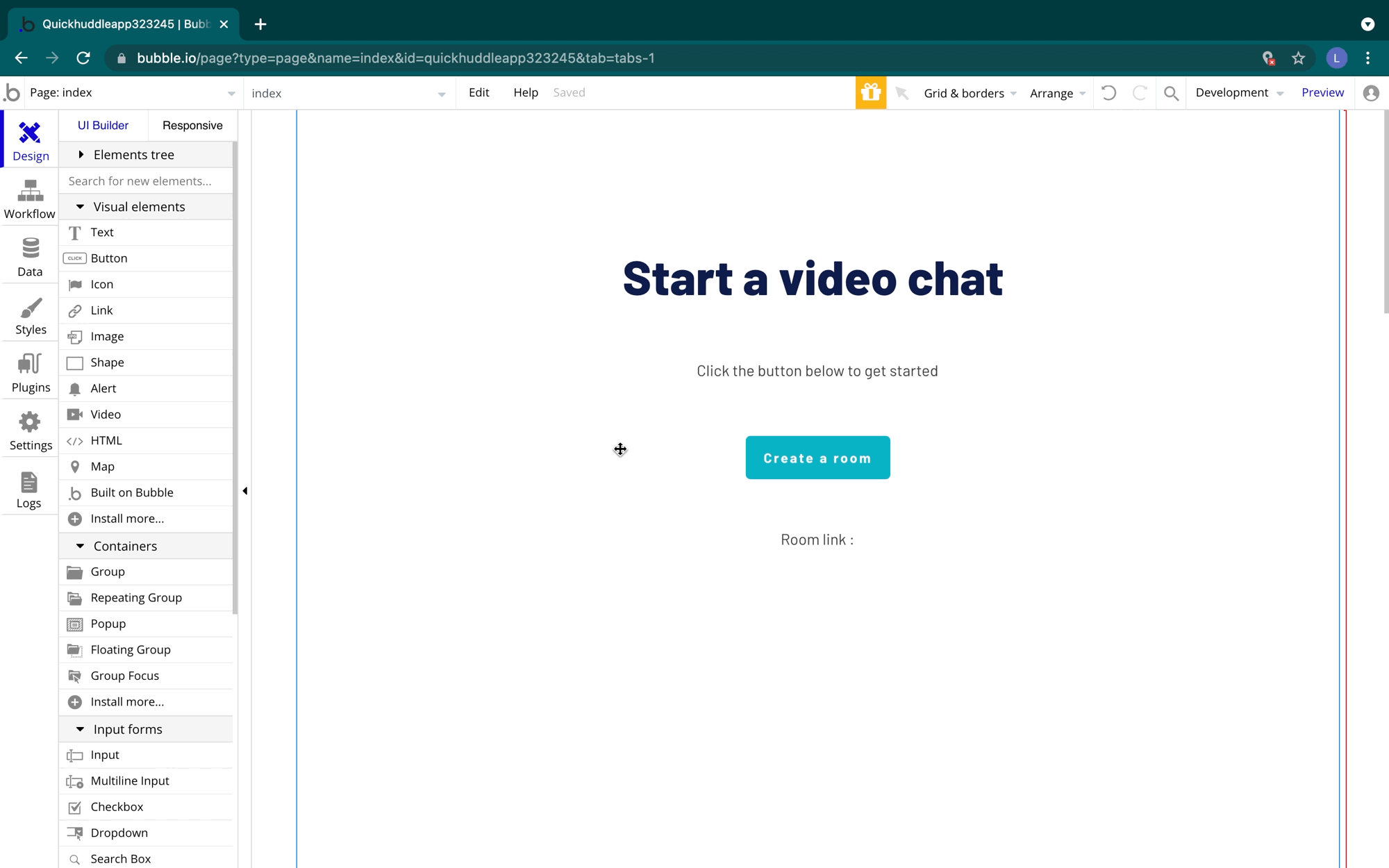Reload the browser page
Image resolution: width=1389 pixels, height=868 pixels.
point(83,58)
